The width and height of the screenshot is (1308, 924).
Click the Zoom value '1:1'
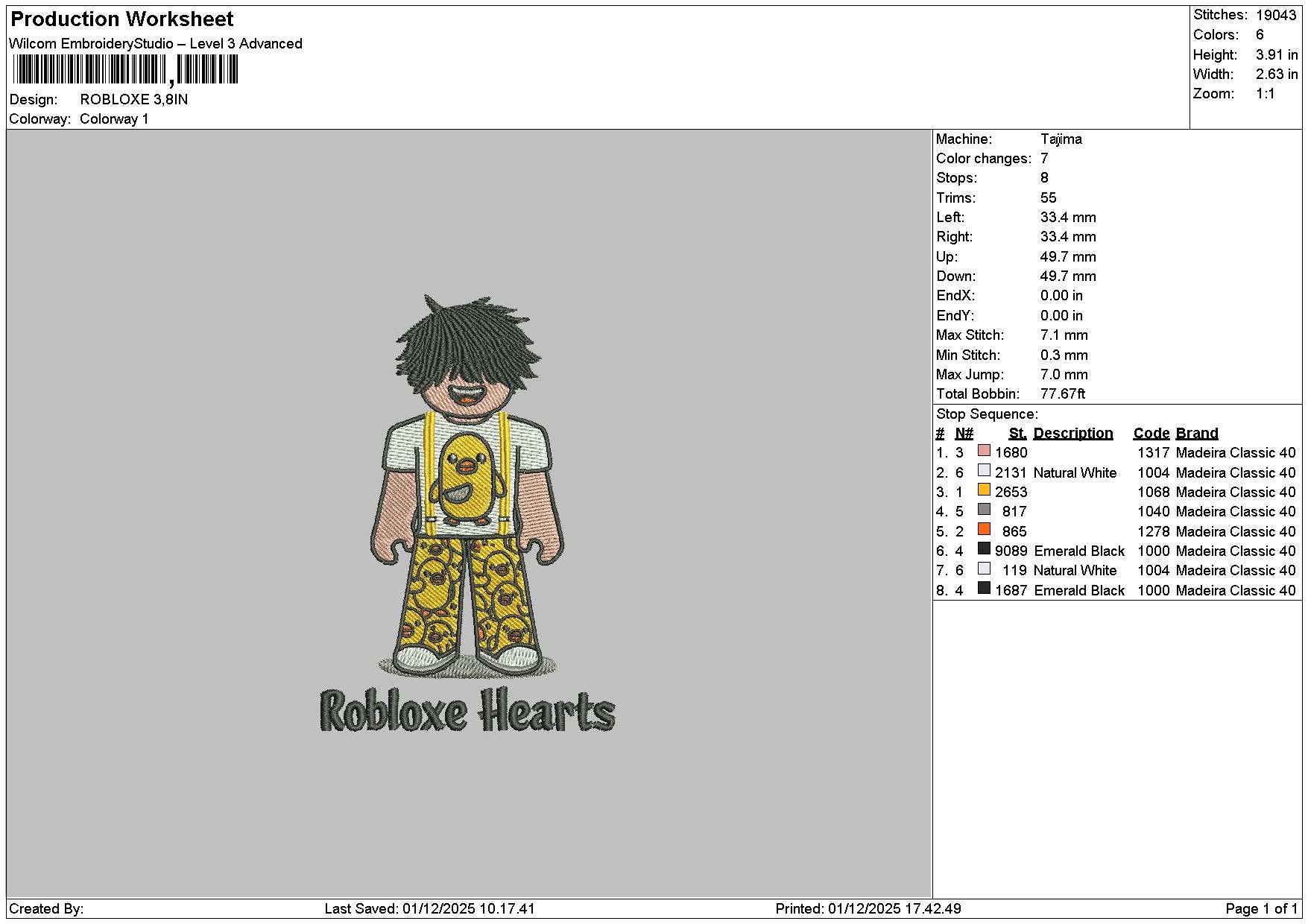(1266, 94)
